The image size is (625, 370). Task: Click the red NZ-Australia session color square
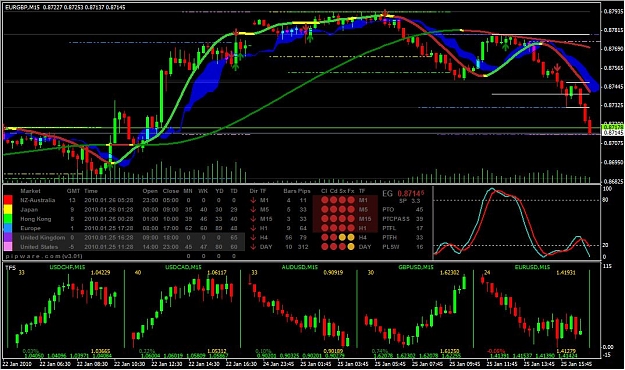click(x=8, y=200)
